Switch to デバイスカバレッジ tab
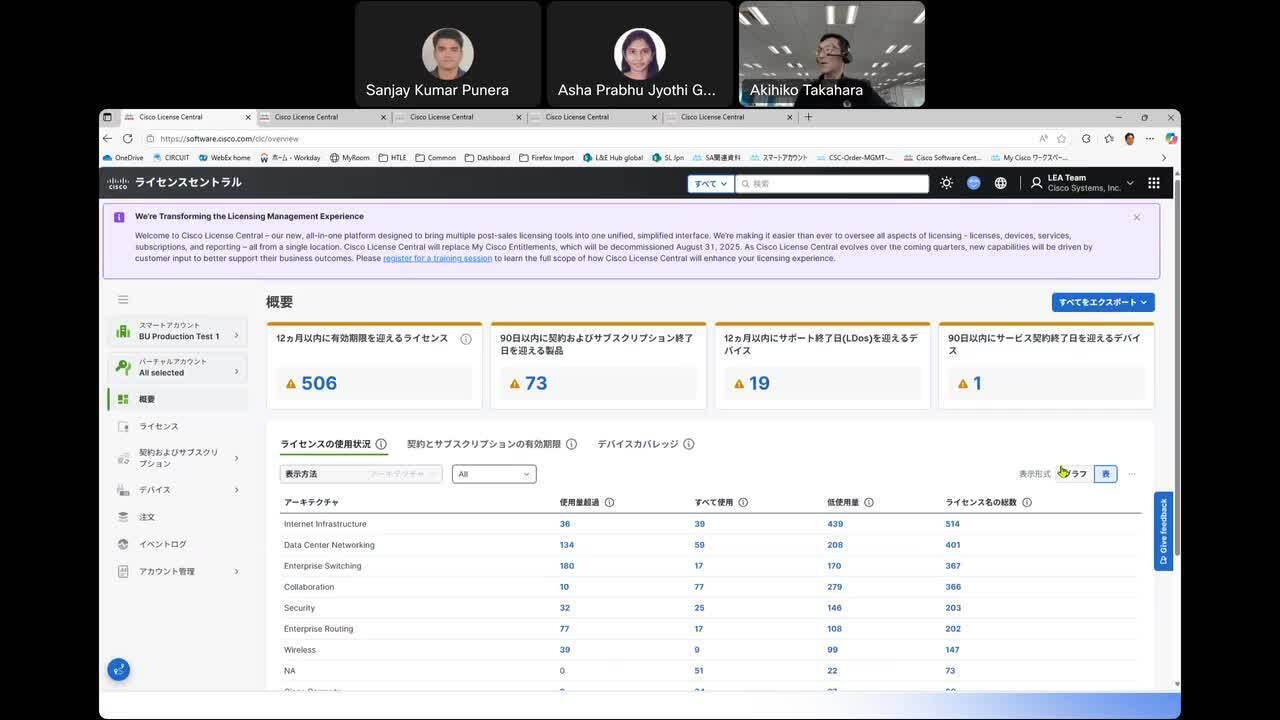 [637, 444]
